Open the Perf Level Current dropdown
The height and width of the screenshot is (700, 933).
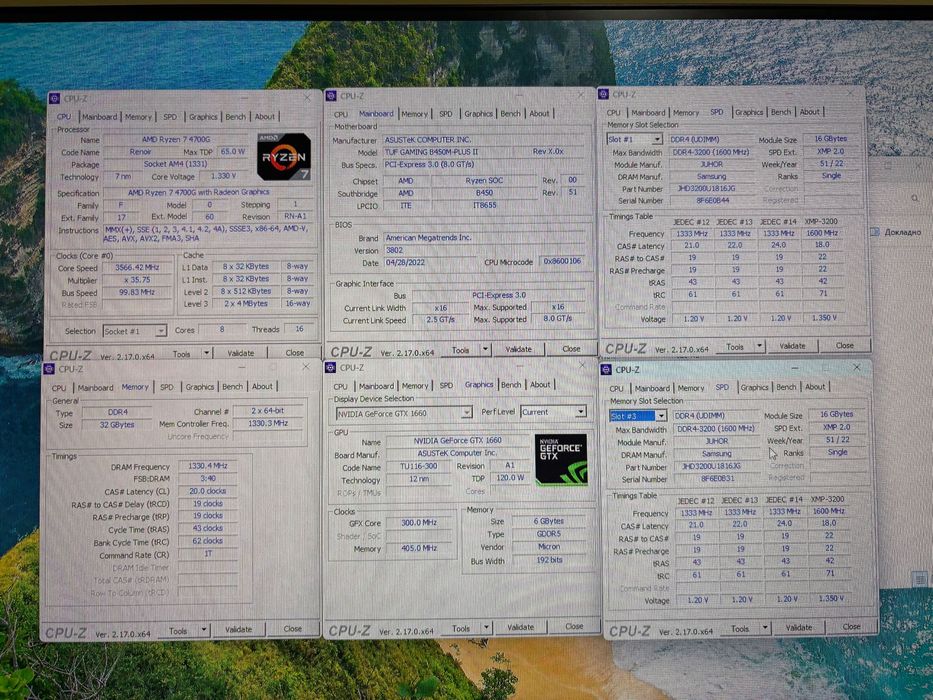coord(553,411)
